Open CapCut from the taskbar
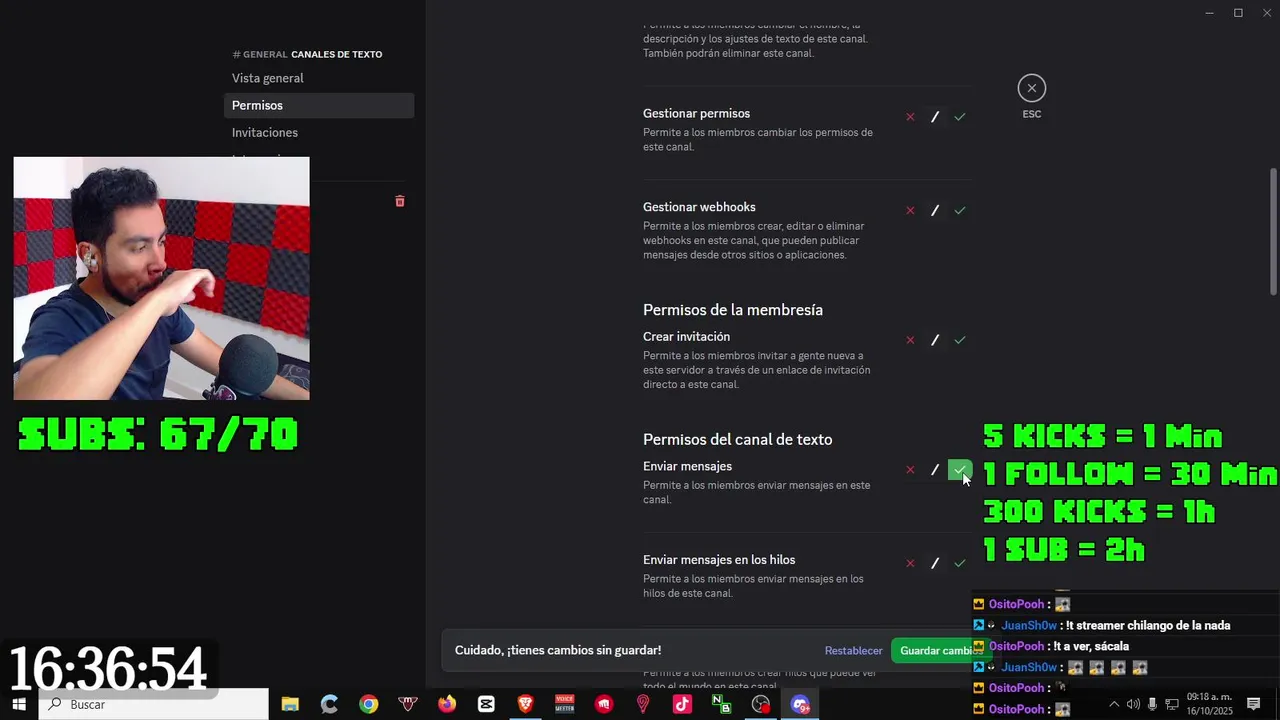Viewport: 1280px width, 720px height. pos(486,704)
